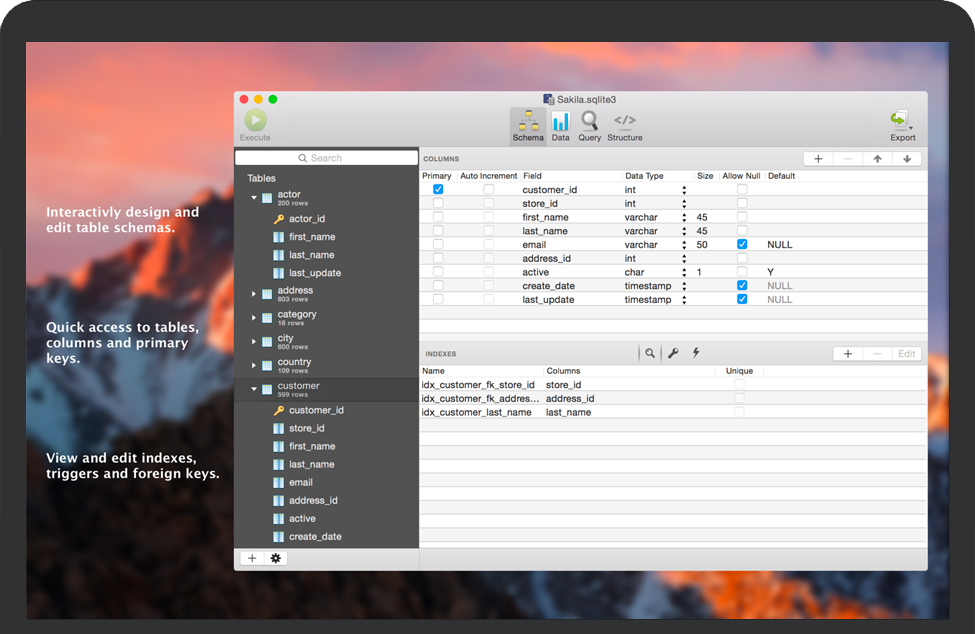
Task: Click the green Execute play icon
Action: point(255,120)
